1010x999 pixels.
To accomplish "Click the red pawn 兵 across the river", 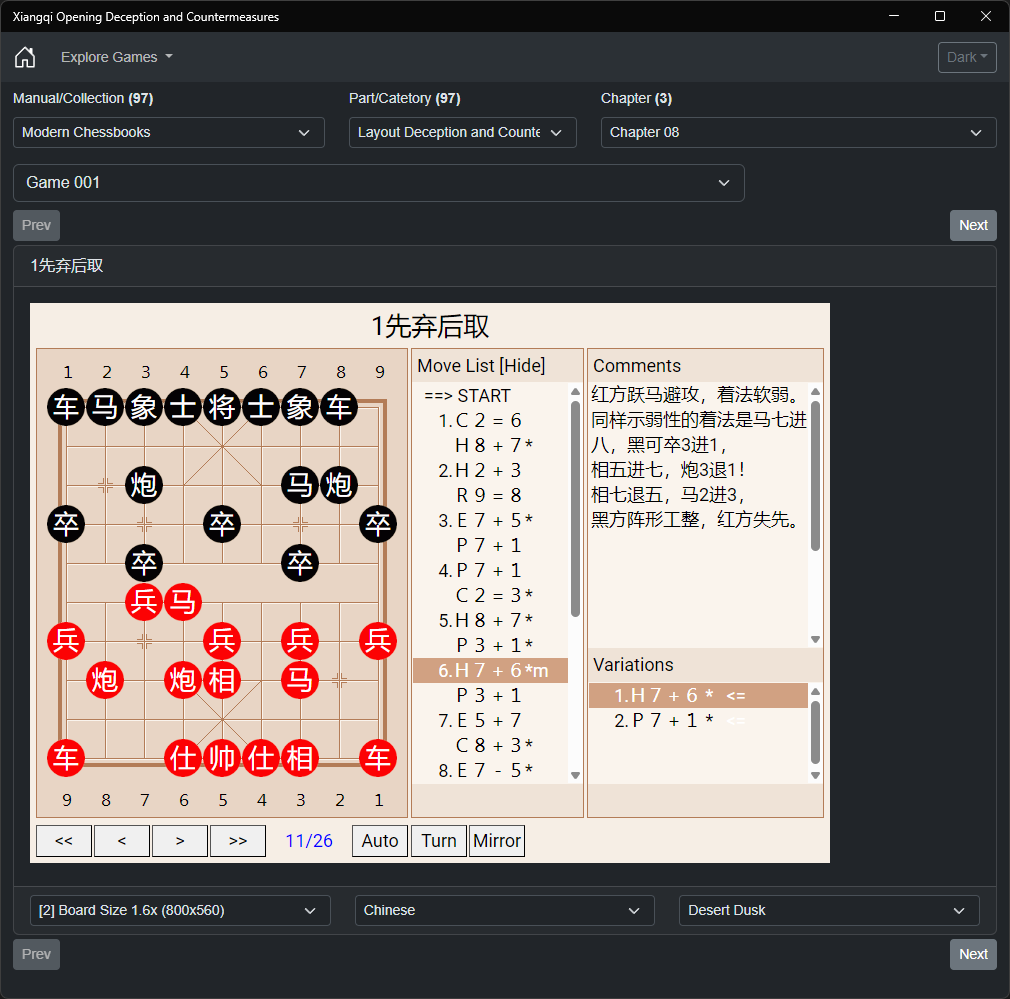I will pyautogui.click(x=144, y=602).
